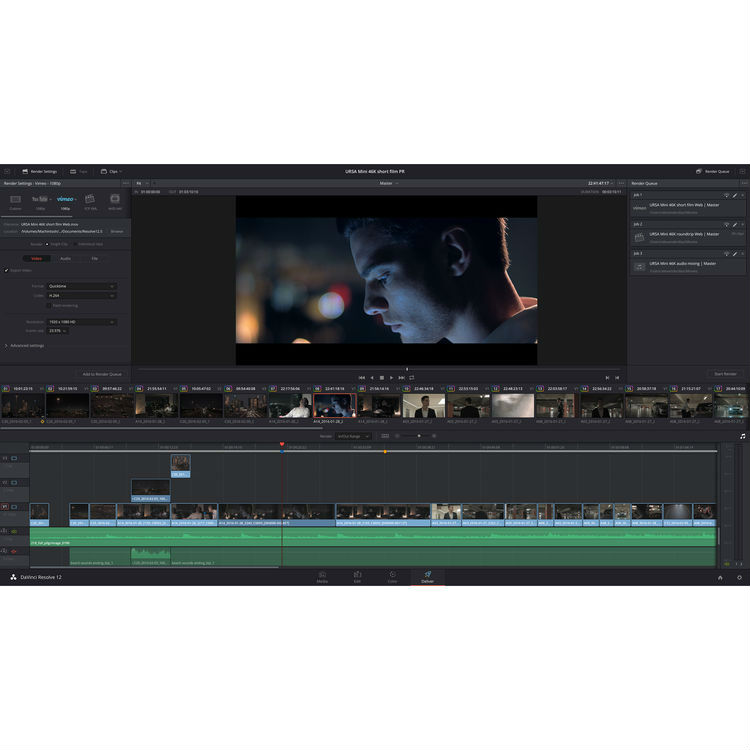Toggle the Export Video checkbox
750x750 pixels.
click(x=7, y=270)
